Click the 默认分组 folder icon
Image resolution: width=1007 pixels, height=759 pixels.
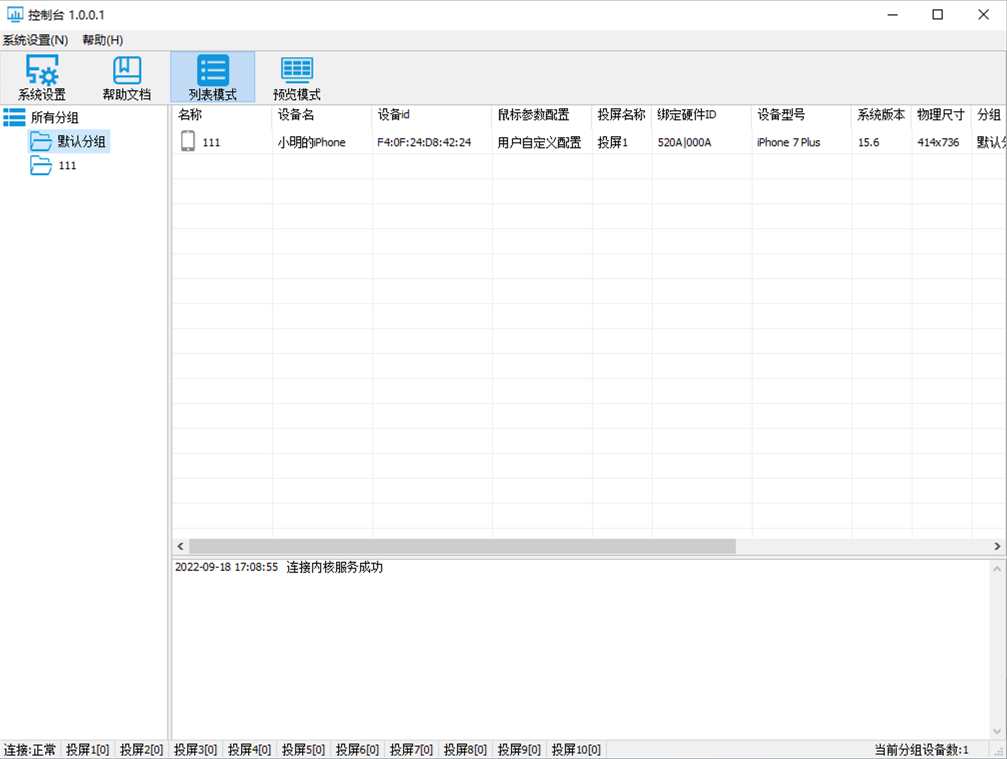pos(41,142)
